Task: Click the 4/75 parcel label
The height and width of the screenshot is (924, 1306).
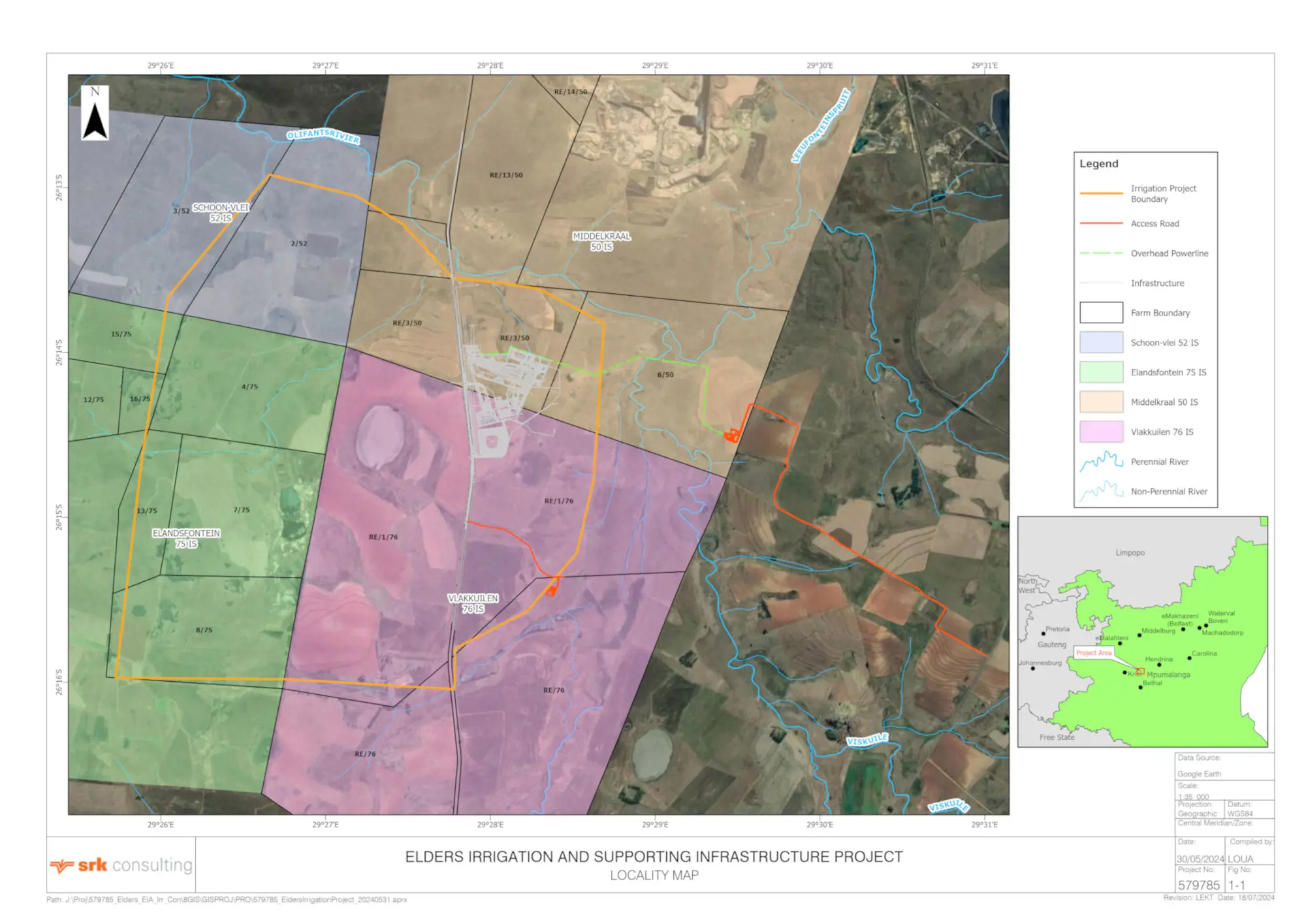Action: tap(249, 387)
